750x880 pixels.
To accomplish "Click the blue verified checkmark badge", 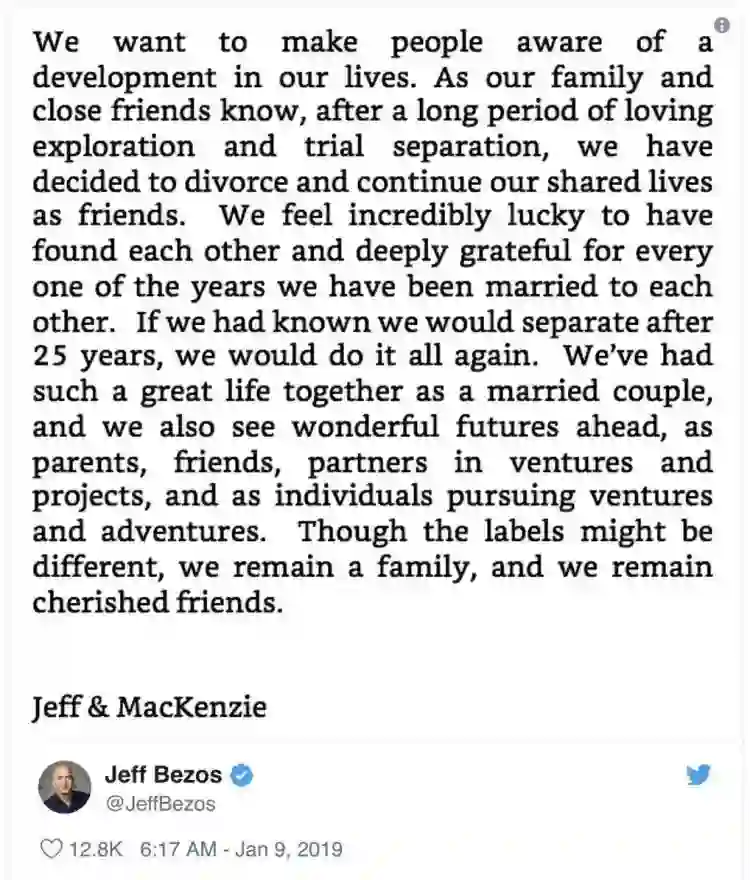I will coord(240,774).
